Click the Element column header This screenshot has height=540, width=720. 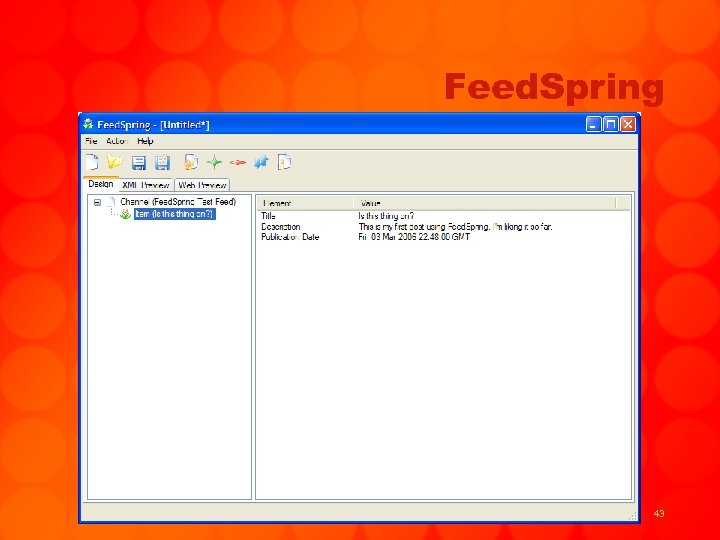coord(306,203)
